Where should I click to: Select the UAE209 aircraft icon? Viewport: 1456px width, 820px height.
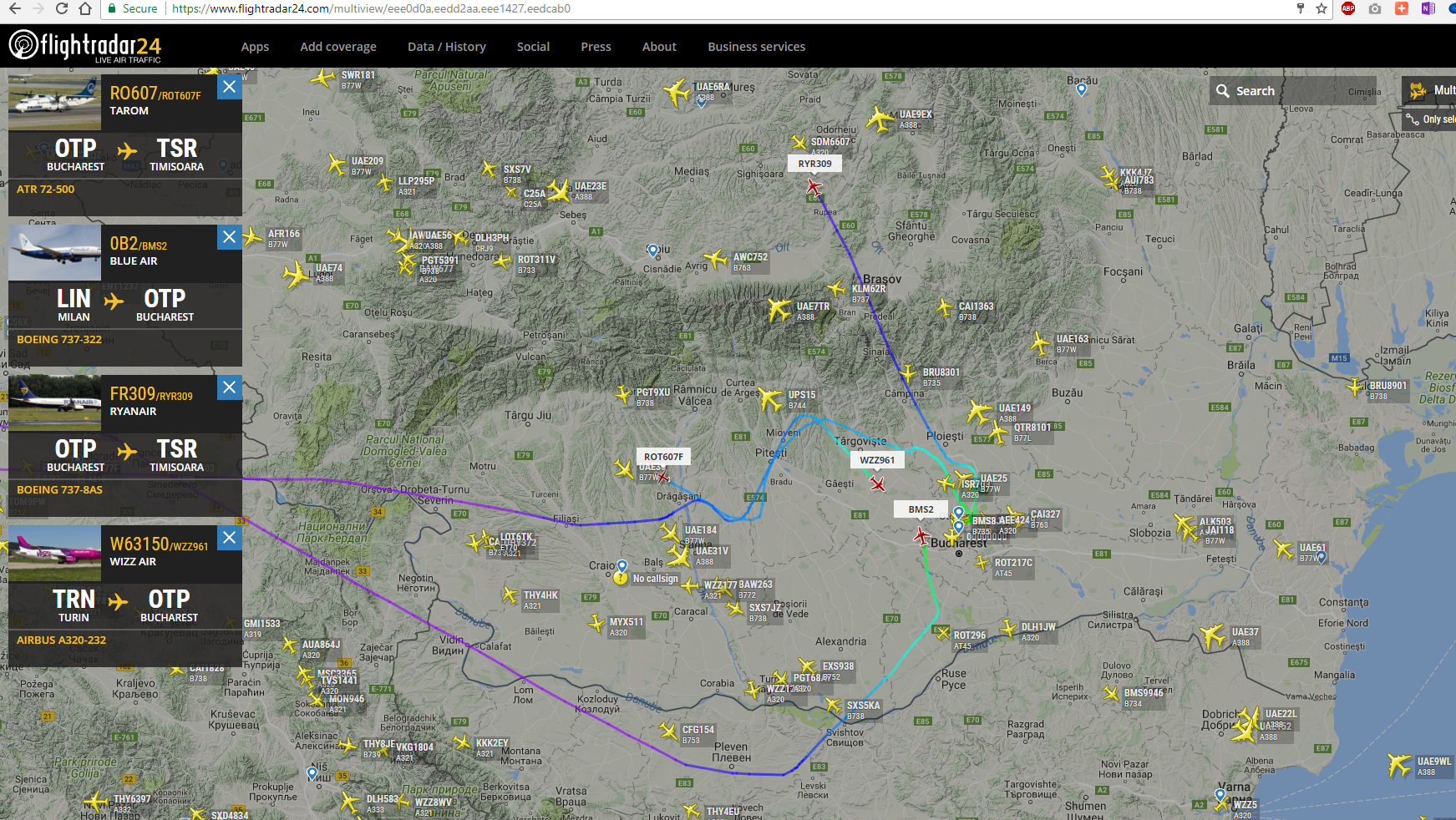337,165
